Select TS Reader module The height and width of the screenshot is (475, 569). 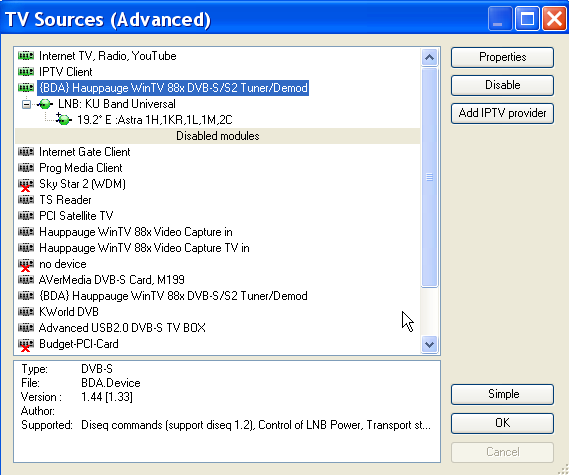(65, 200)
